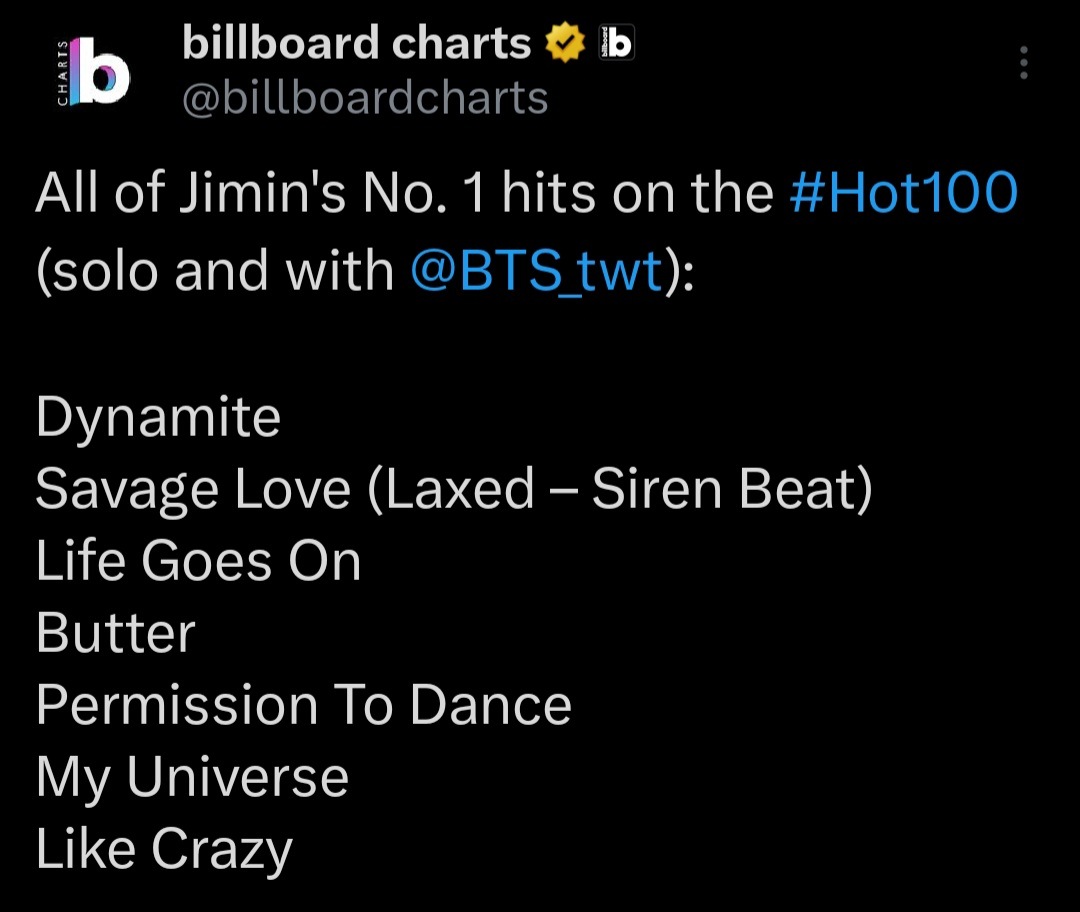1080x912 pixels.
Task: Click the gold verified checkmark badge
Action: 565,43
